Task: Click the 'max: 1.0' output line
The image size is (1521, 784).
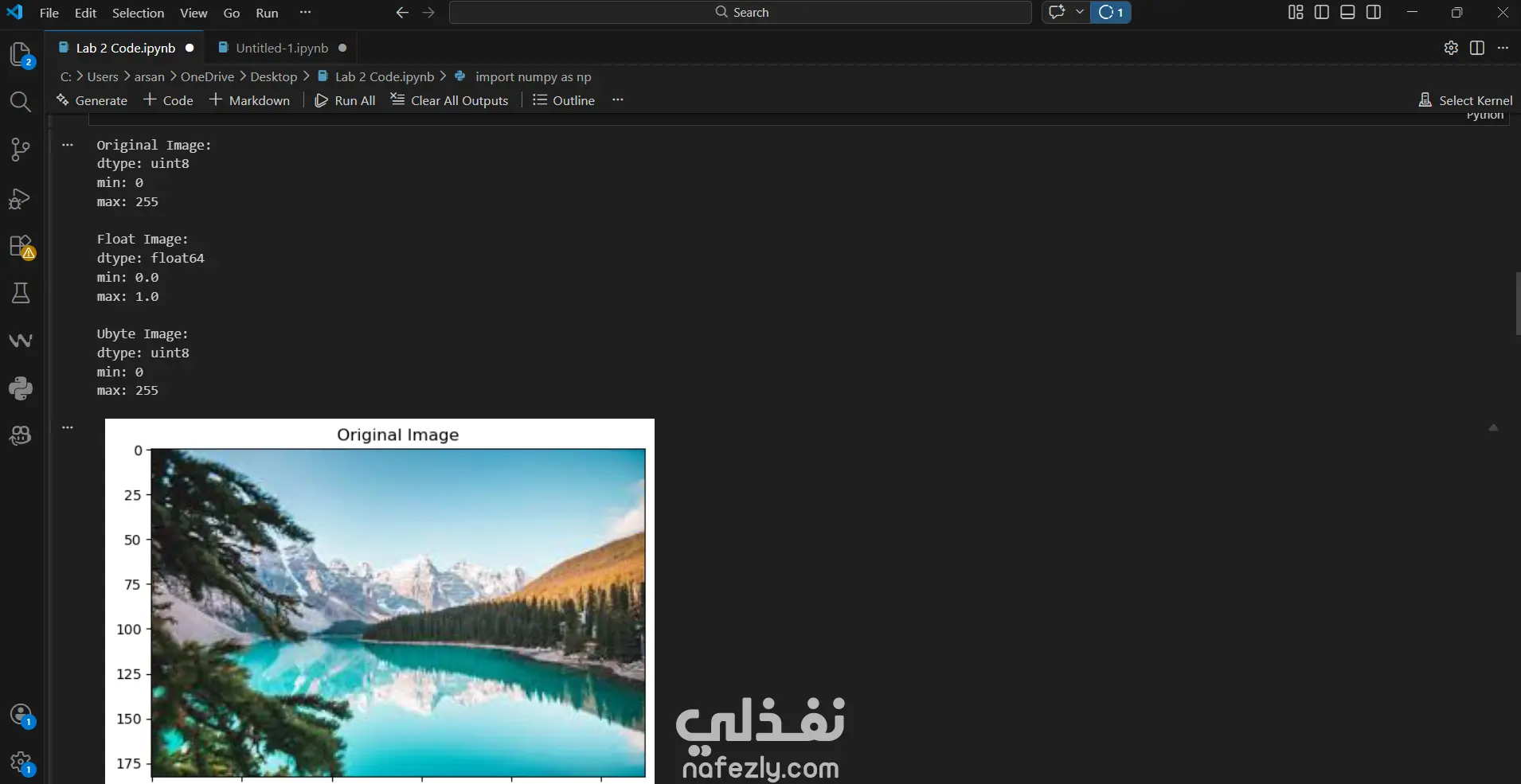Action: click(127, 296)
